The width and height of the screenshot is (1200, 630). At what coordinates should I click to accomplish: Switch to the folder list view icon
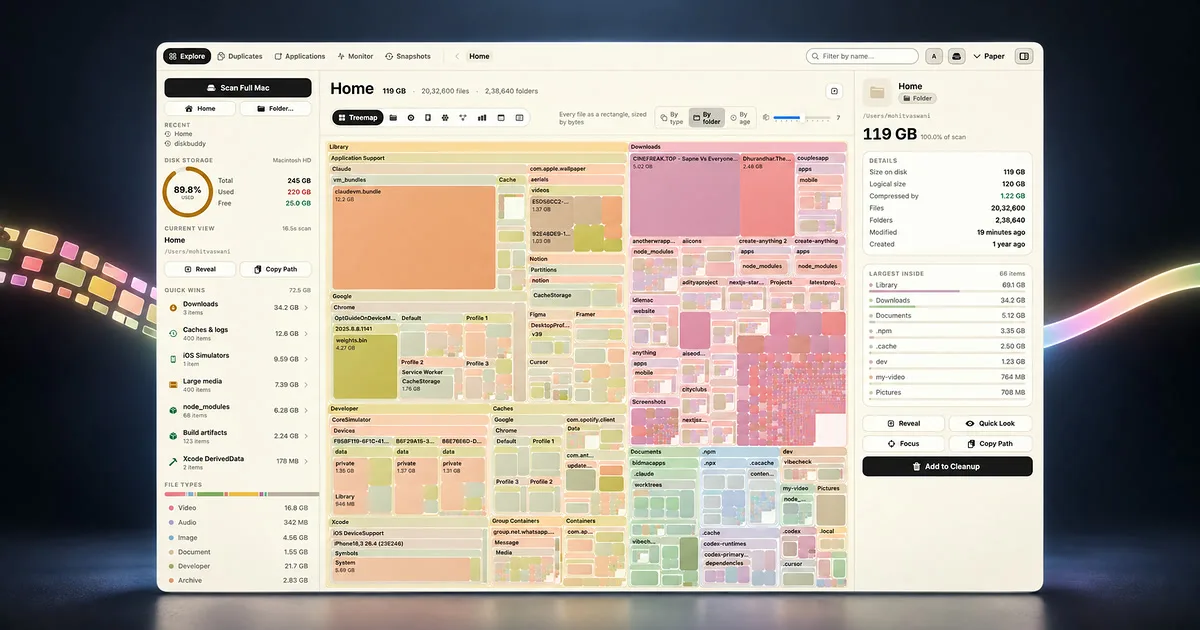(x=393, y=117)
